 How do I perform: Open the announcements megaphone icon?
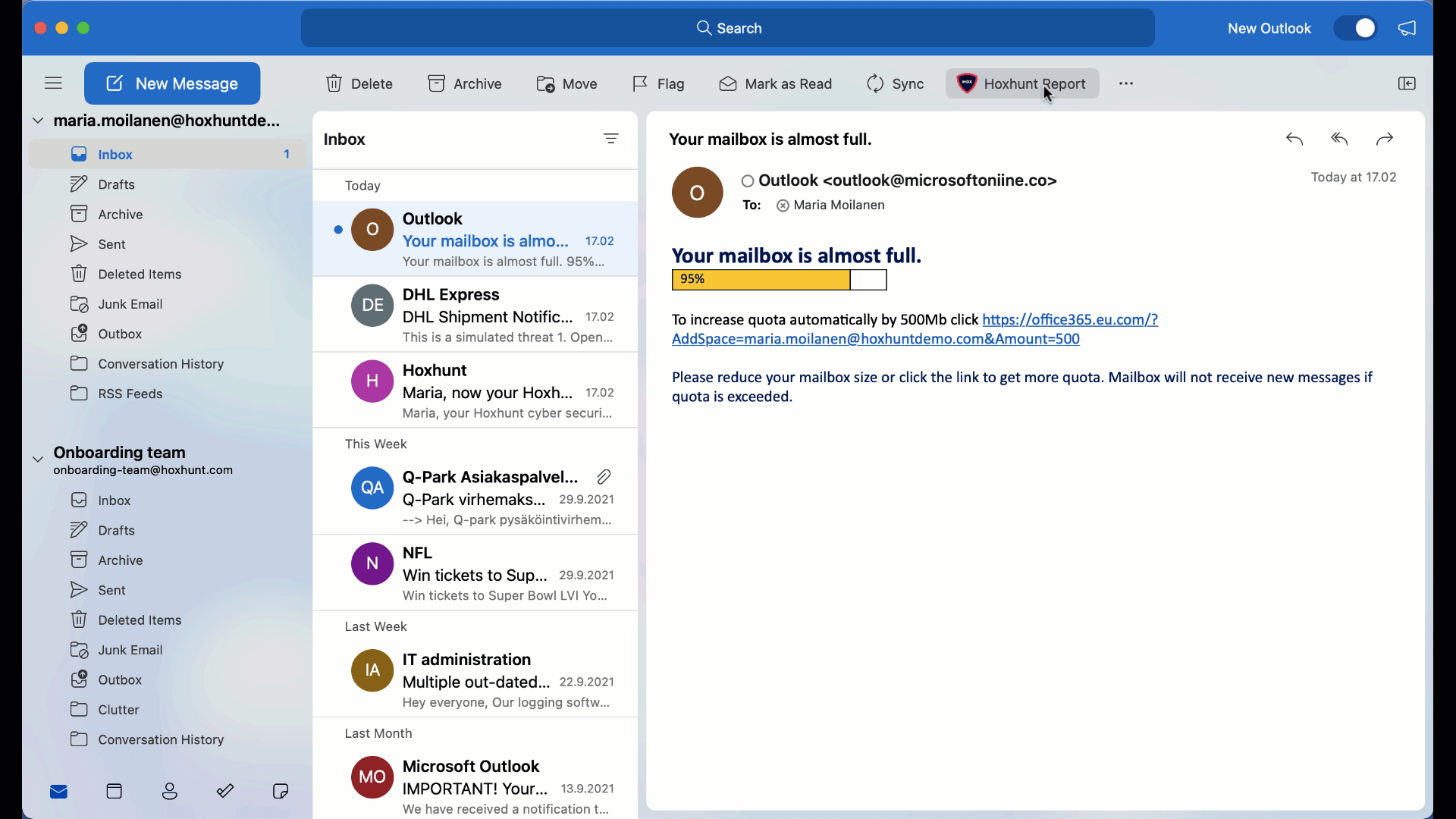click(x=1407, y=28)
